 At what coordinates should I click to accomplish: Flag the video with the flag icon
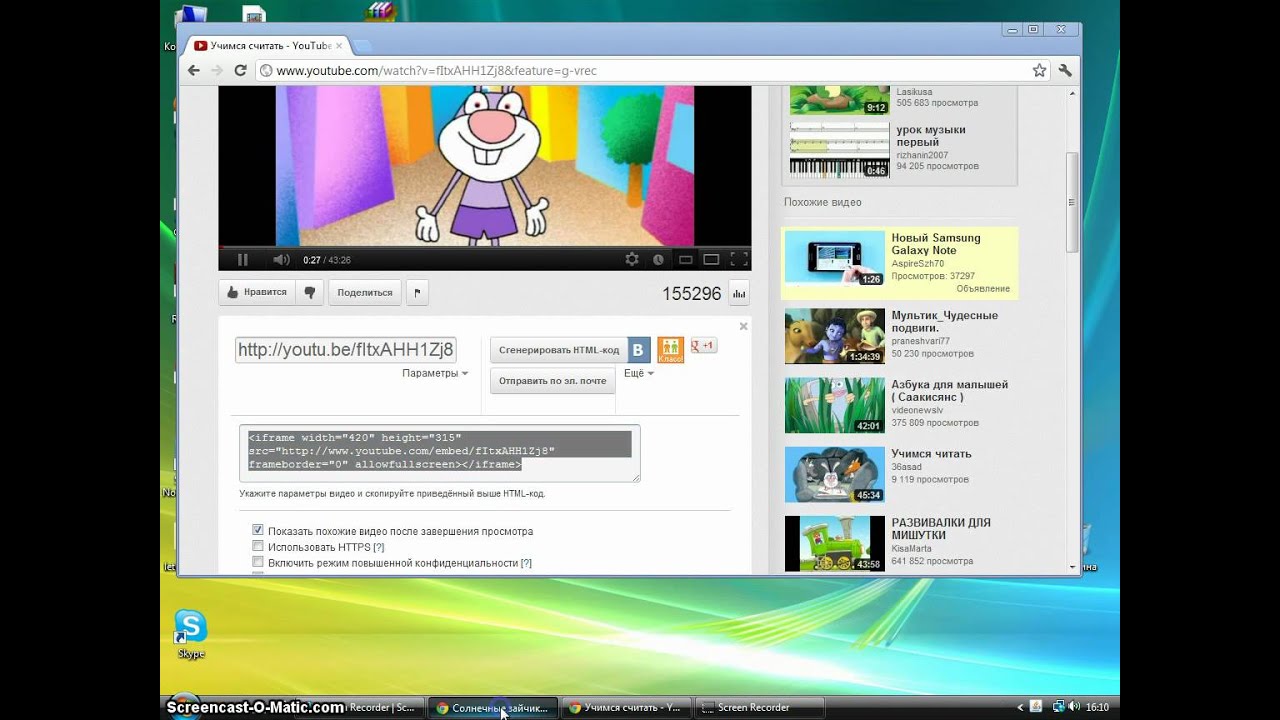(x=417, y=292)
